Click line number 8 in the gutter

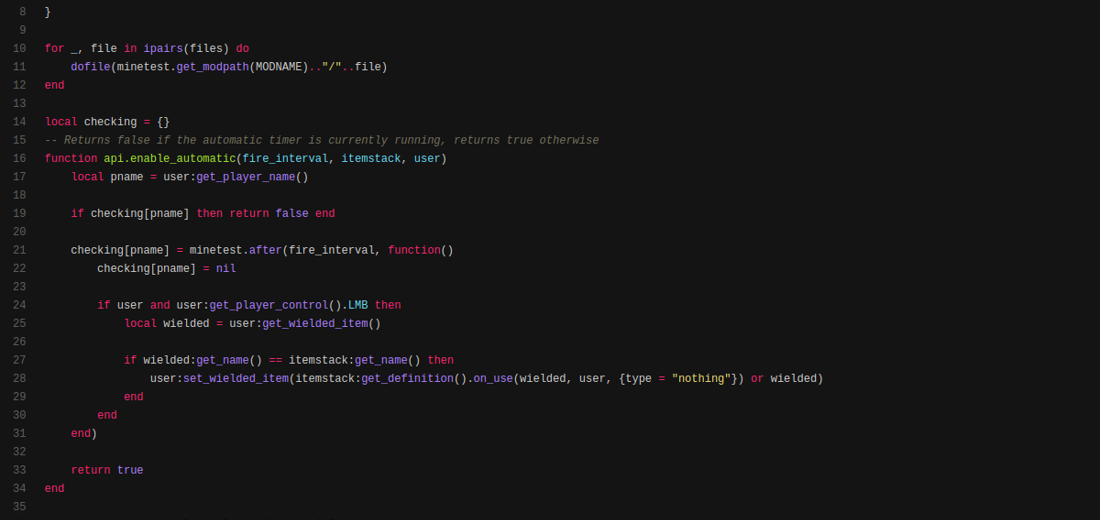click(x=22, y=12)
